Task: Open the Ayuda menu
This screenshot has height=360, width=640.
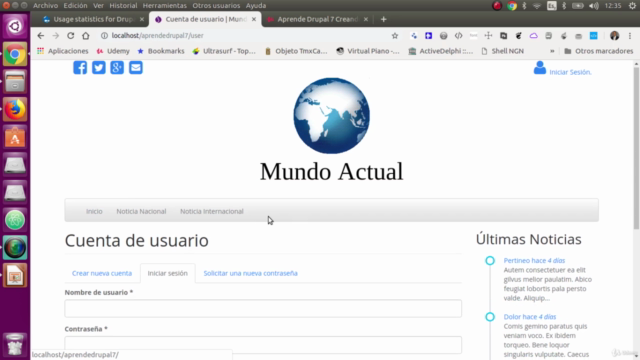Action: [x=256, y=6]
